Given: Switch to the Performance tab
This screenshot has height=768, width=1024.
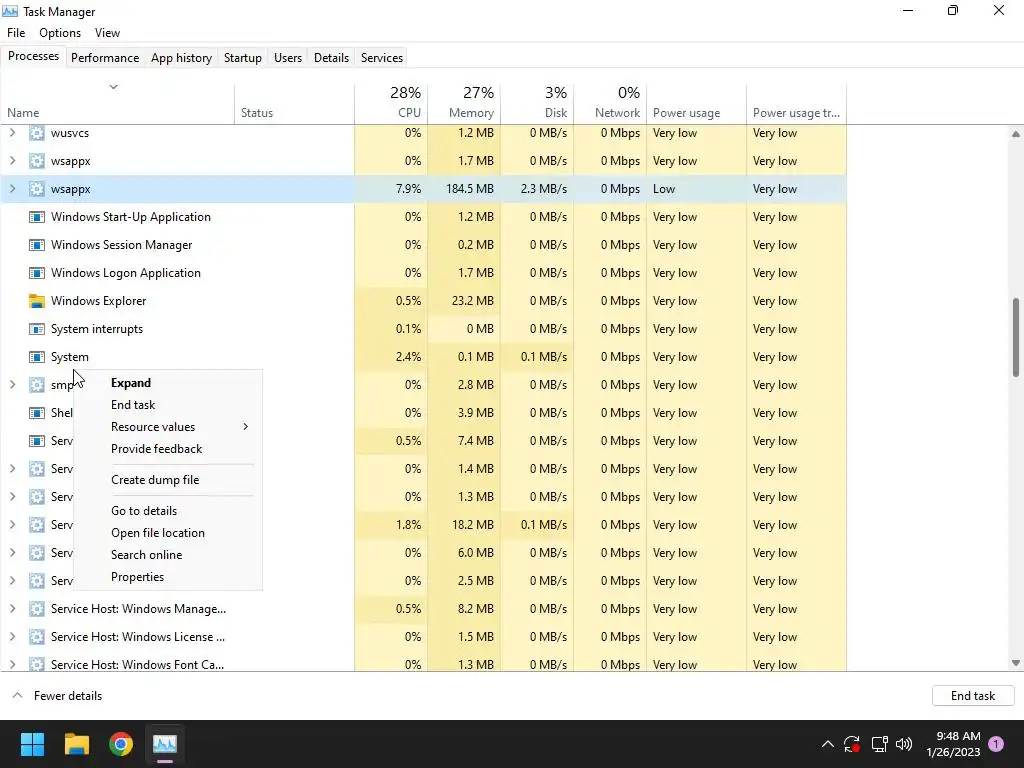Looking at the screenshot, I should [105, 57].
